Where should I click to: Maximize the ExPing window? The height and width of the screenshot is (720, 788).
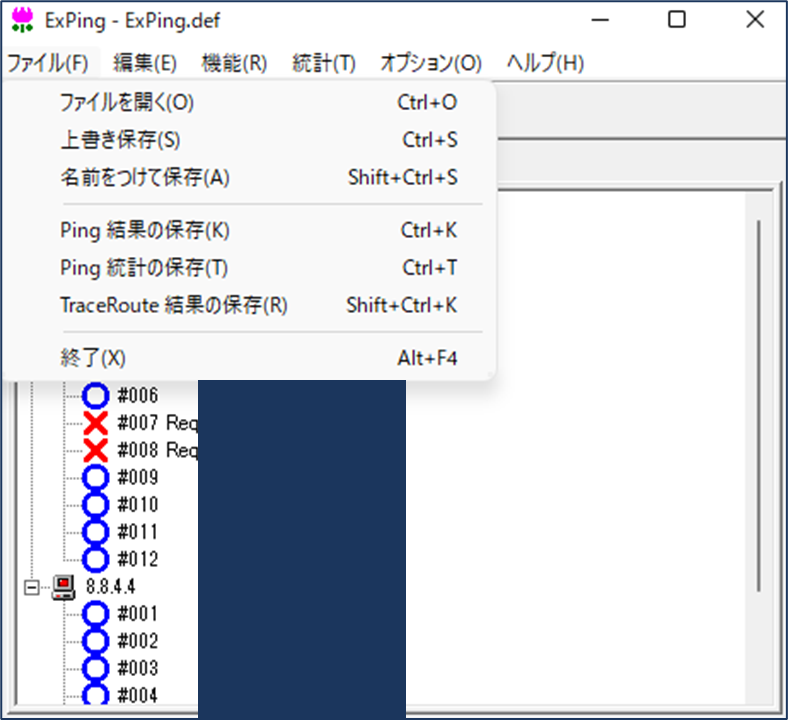tap(676, 20)
